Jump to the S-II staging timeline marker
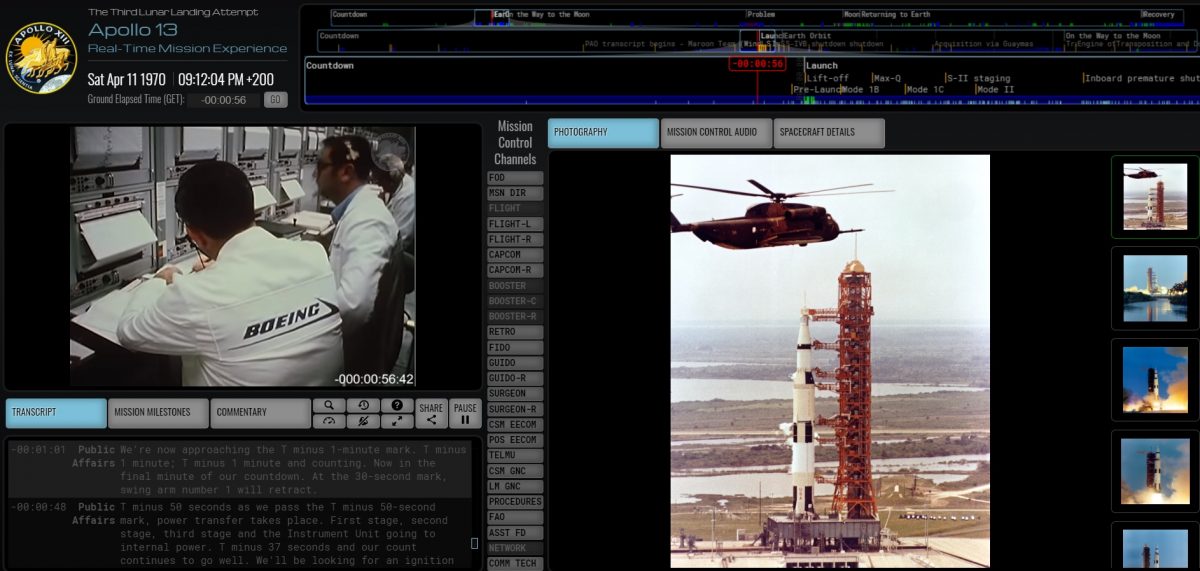The width and height of the screenshot is (1200, 571). pyautogui.click(x=978, y=78)
